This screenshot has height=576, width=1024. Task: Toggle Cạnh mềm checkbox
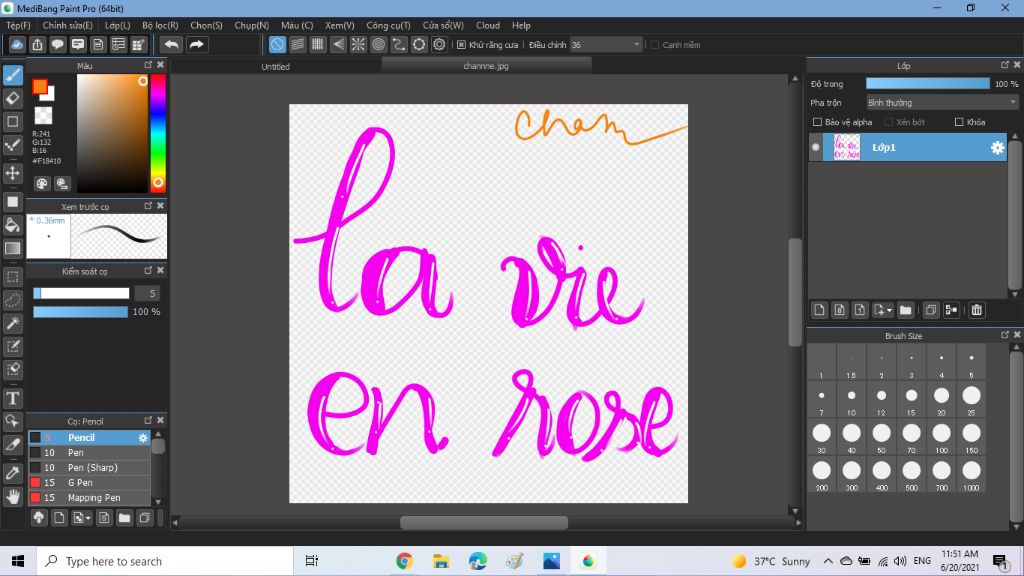point(654,45)
